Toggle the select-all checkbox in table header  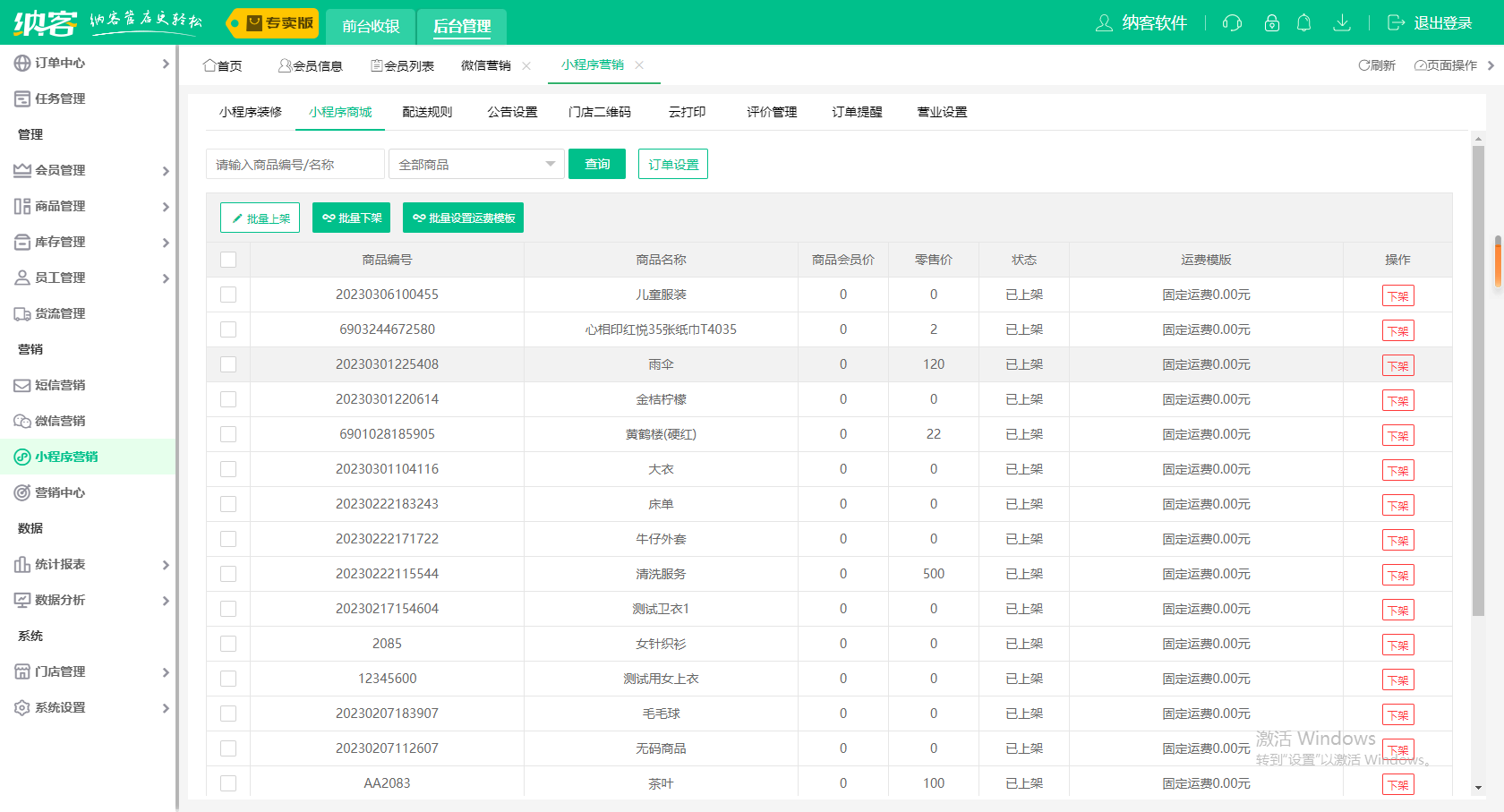pos(228,260)
